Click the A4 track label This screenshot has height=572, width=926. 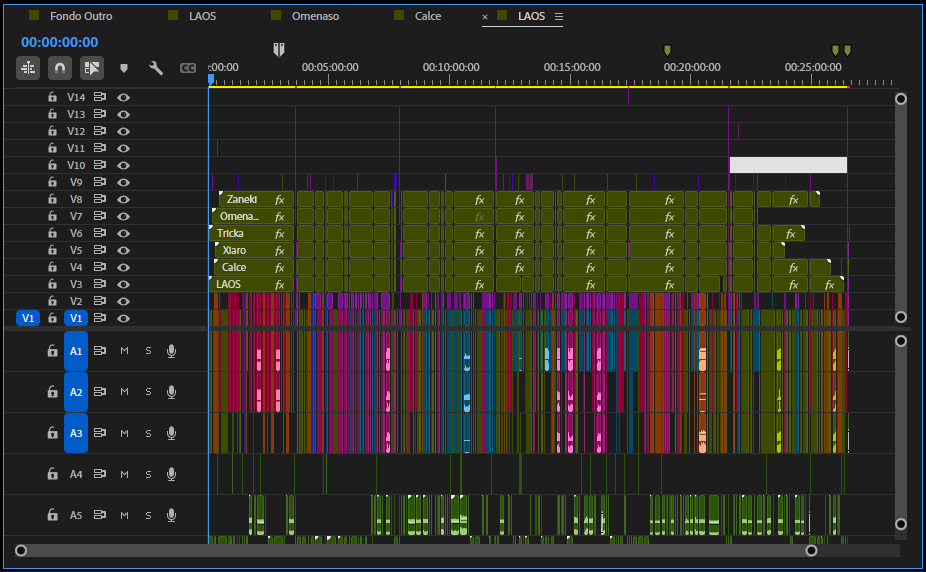(x=76, y=474)
